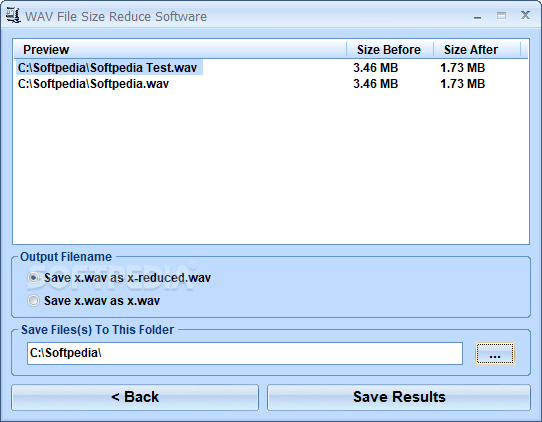Minimize the WAV File Size Reduce window

(x=477, y=16)
